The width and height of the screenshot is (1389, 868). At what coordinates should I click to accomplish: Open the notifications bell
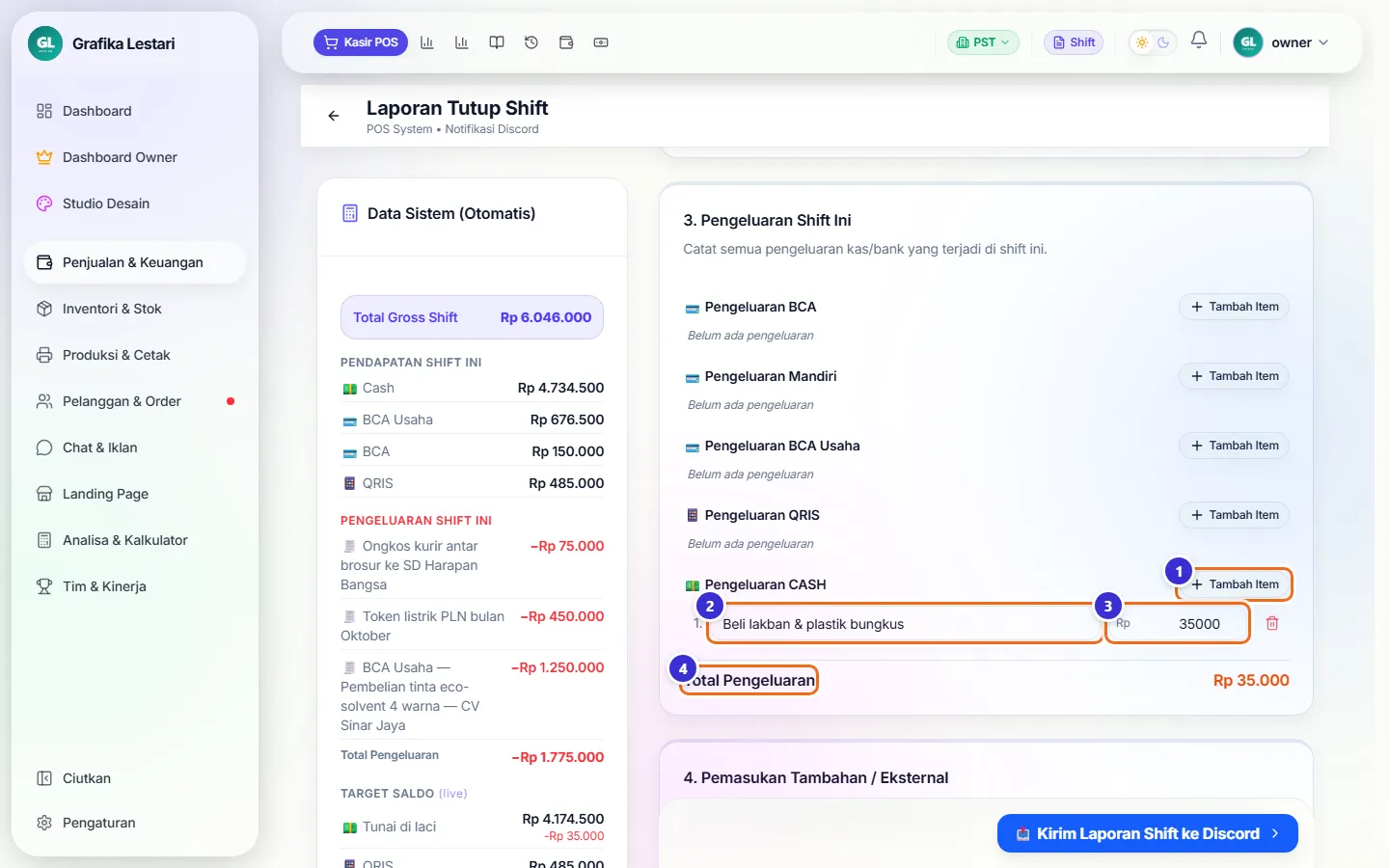(1199, 41)
